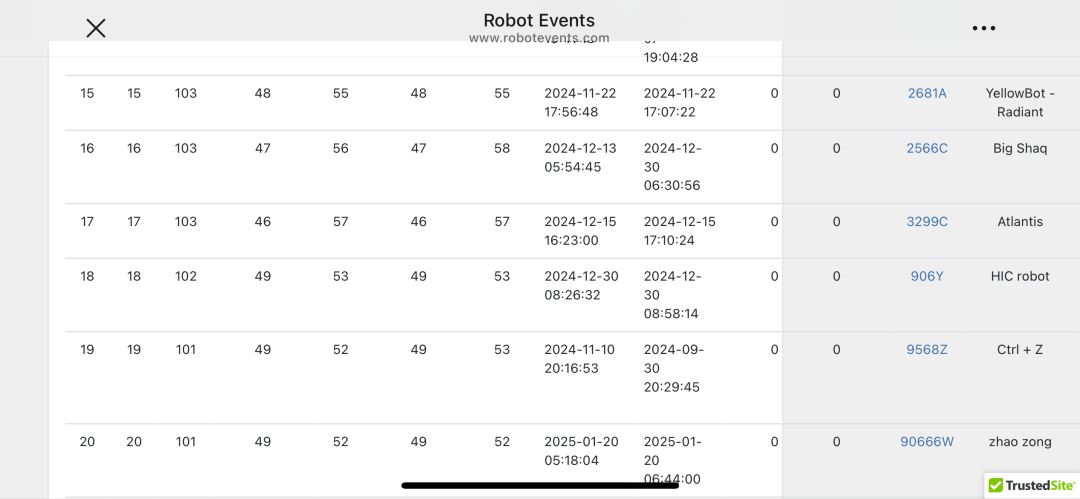Select the Atlantis team name
Viewport: 1080px width, 499px height.
[x=1020, y=221]
